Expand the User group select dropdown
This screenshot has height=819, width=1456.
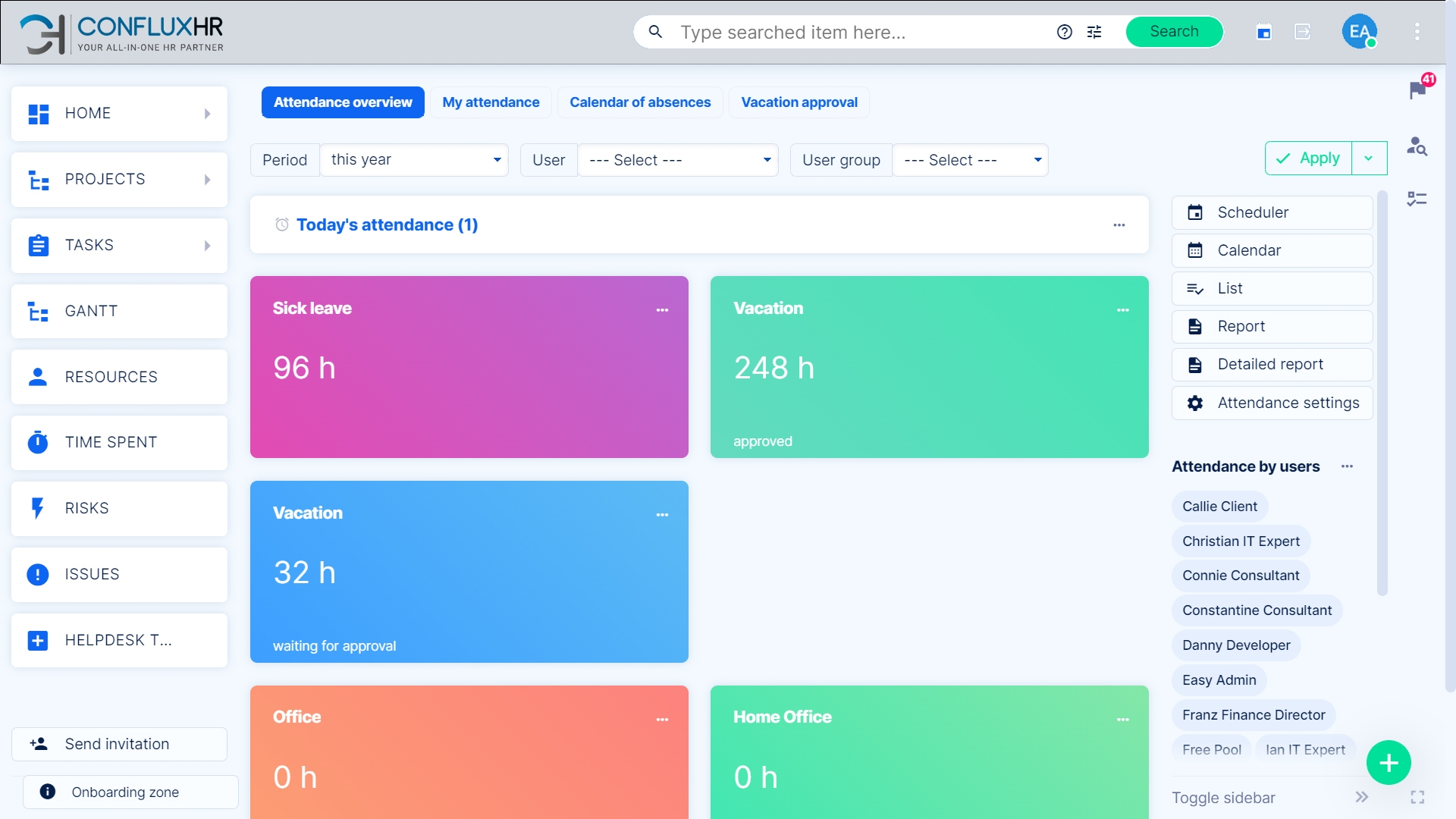click(x=971, y=160)
